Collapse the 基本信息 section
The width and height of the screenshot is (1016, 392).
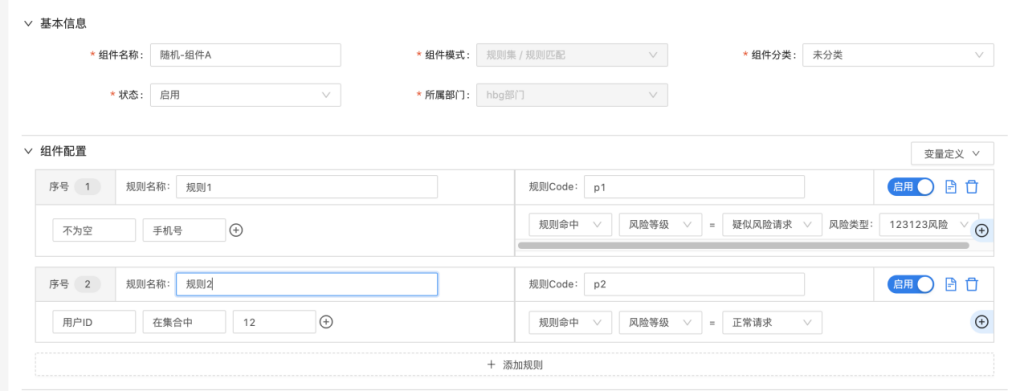[28, 23]
